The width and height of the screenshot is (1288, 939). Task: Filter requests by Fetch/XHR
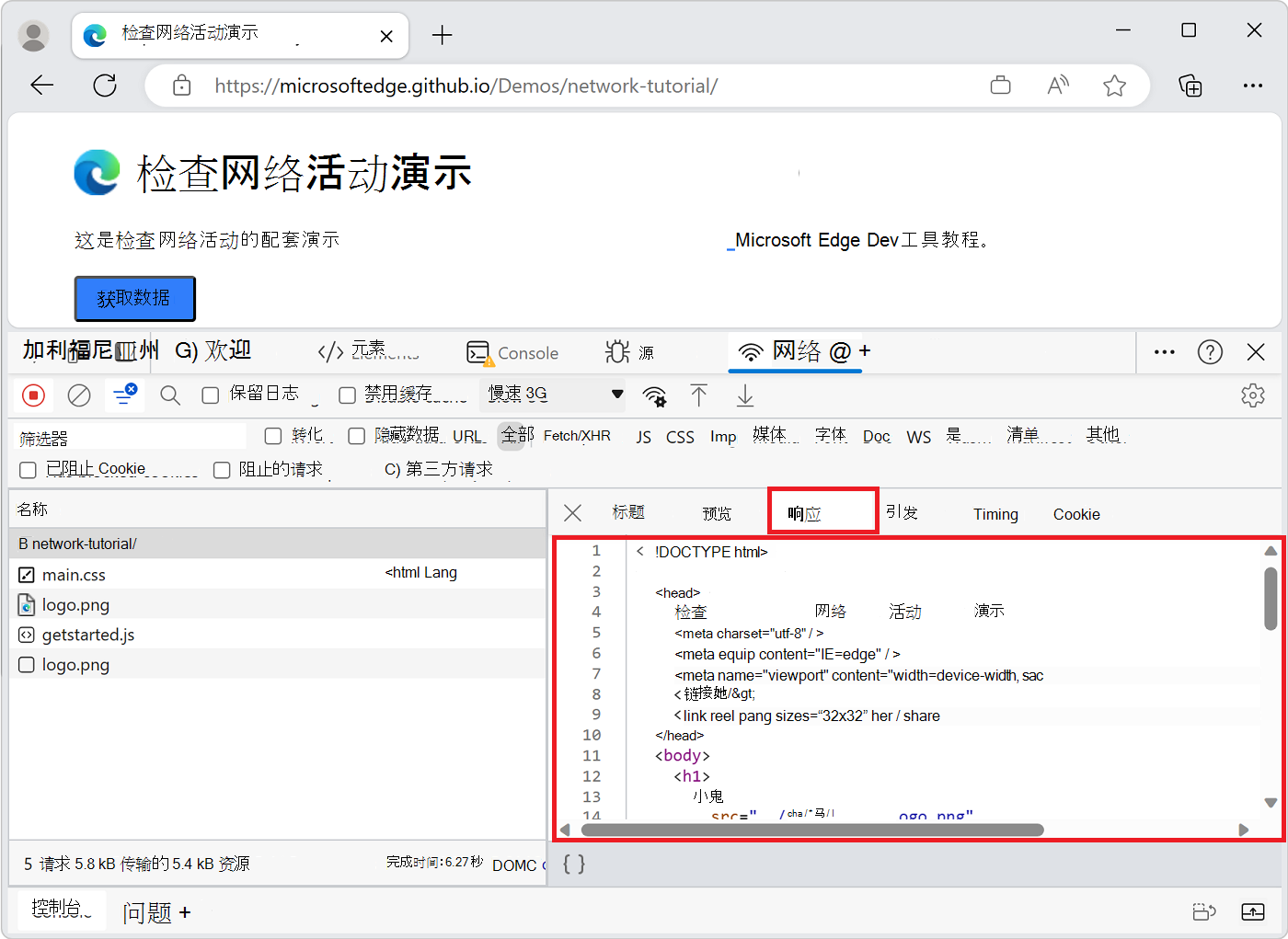(x=577, y=436)
